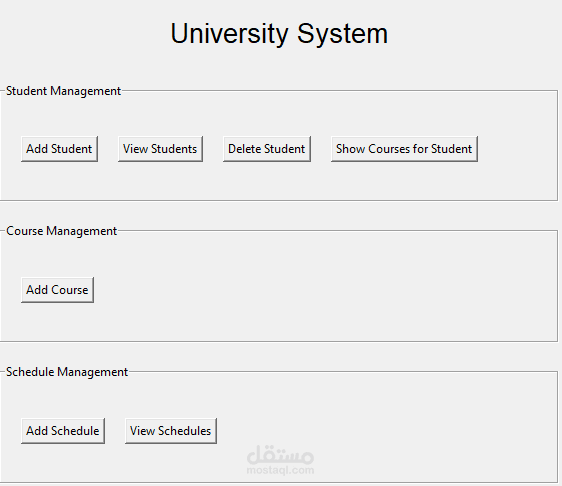Click the Add Course button

click(x=57, y=290)
